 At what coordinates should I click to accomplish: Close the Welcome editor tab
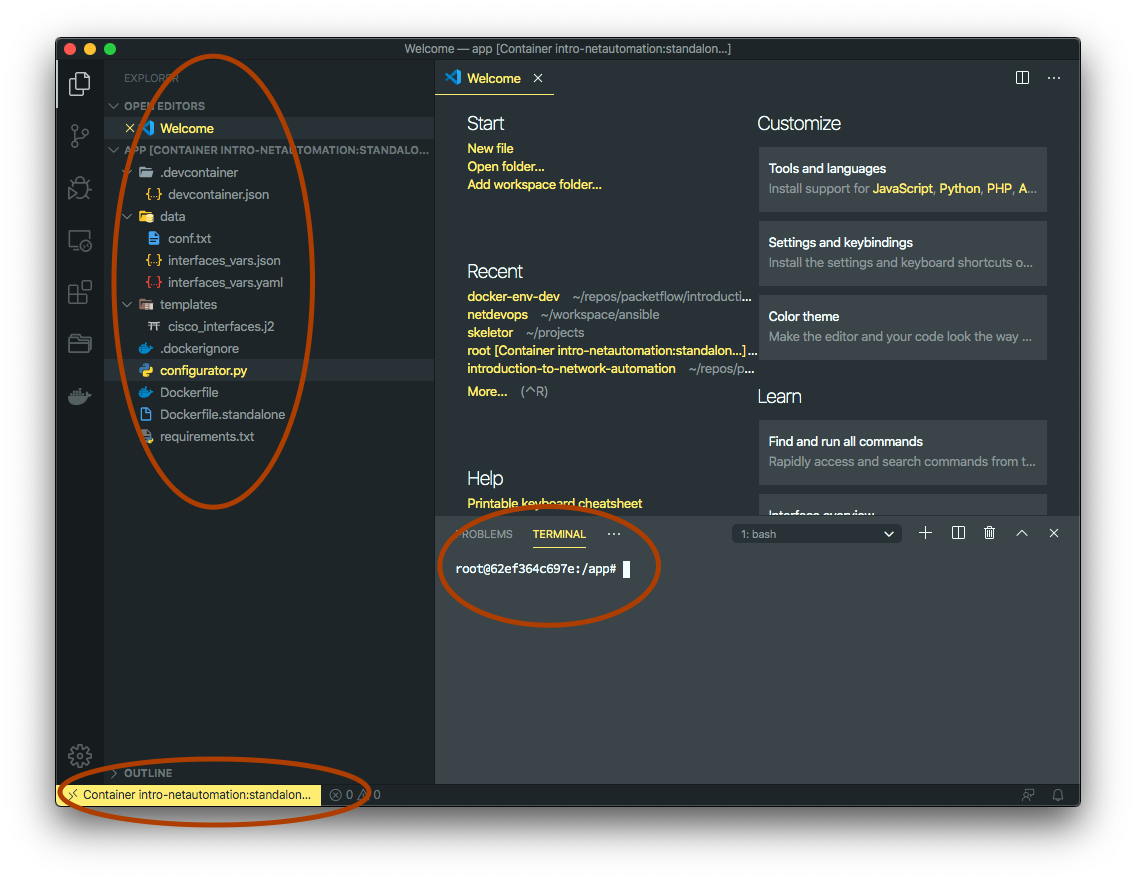538,78
